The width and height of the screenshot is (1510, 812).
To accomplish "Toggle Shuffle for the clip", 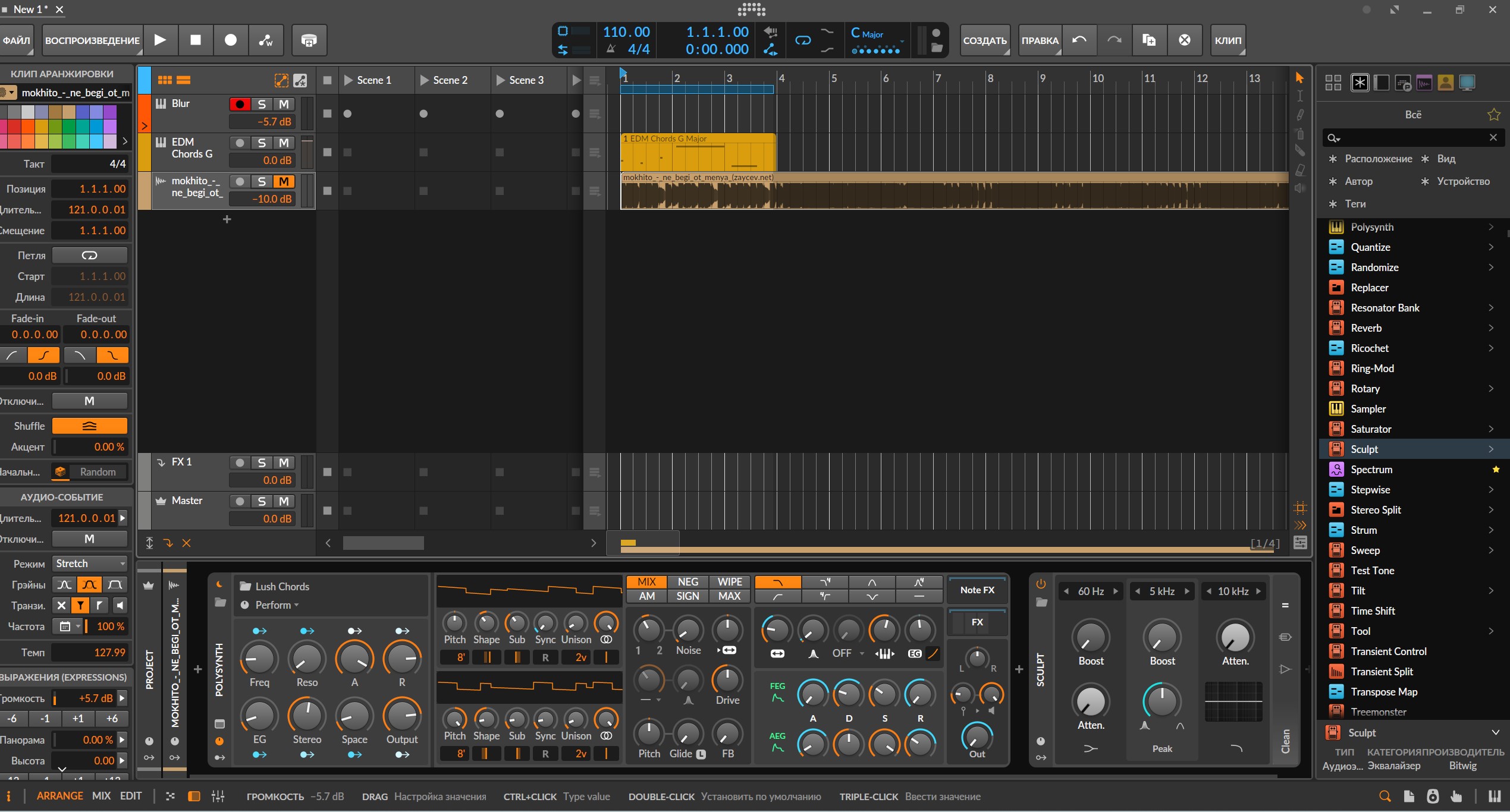I will (x=90, y=426).
